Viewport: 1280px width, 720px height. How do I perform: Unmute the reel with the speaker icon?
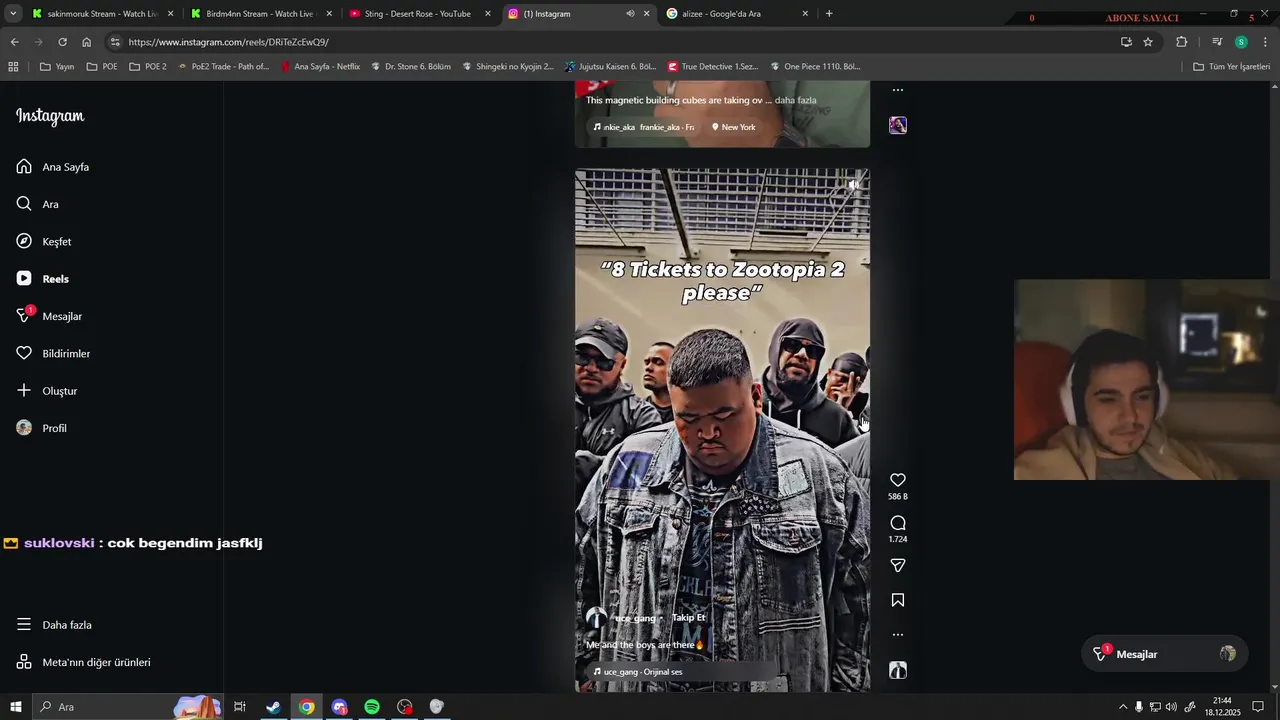[853, 185]
